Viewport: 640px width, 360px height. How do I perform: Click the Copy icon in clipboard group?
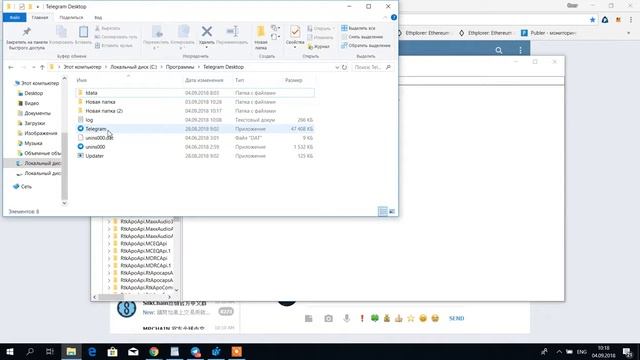pos(61,32)
